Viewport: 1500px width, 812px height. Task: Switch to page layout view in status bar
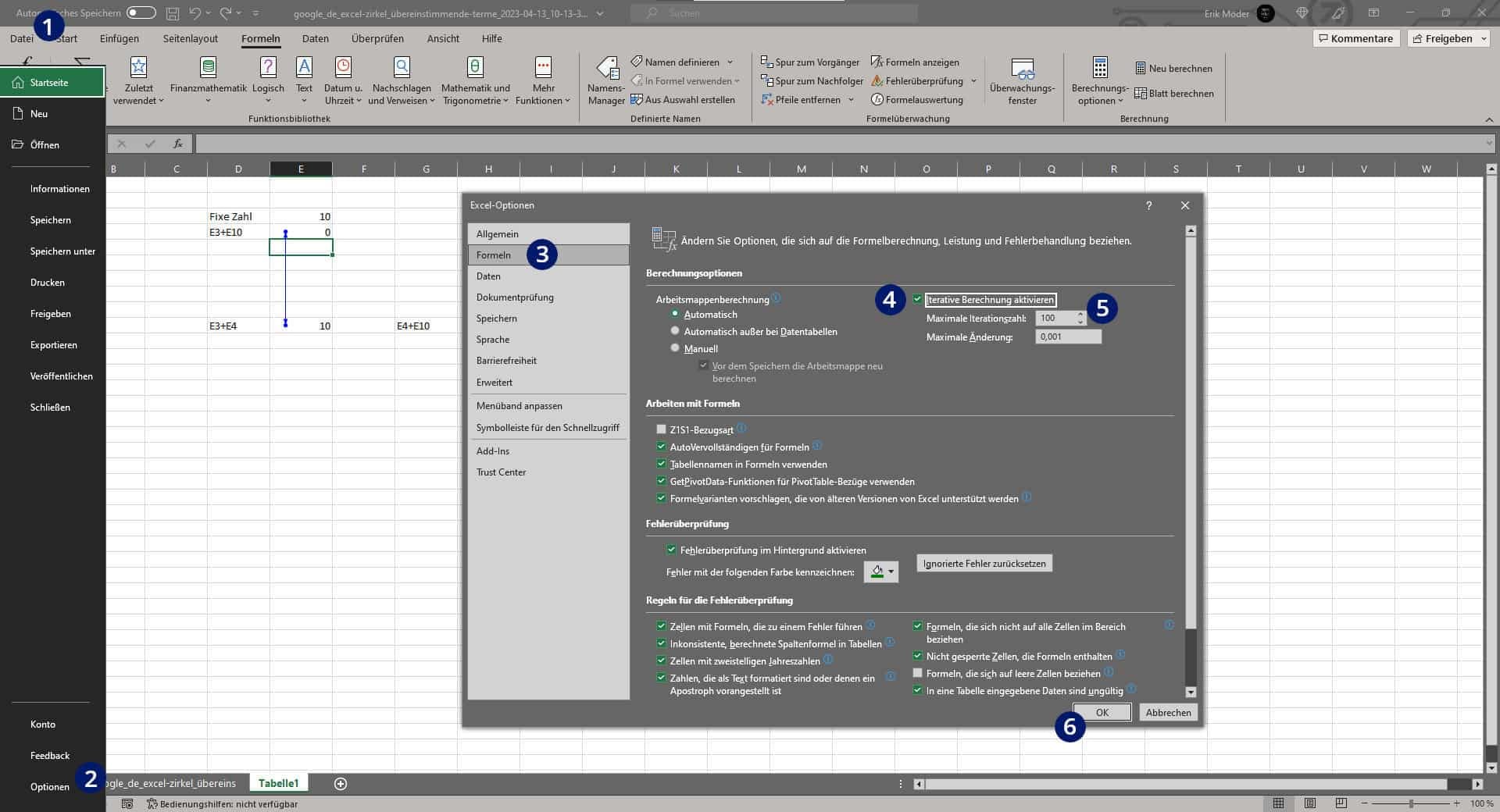[1310, 803]
